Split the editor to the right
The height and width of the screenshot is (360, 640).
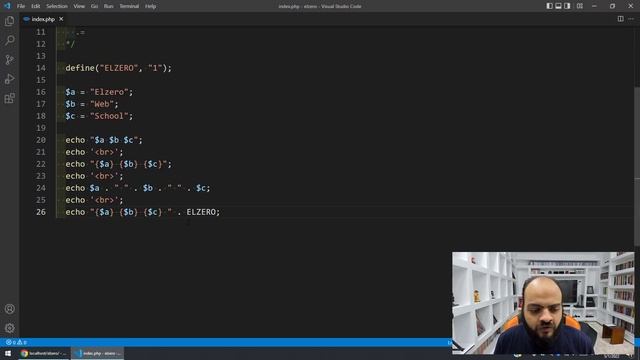[620, 19]
